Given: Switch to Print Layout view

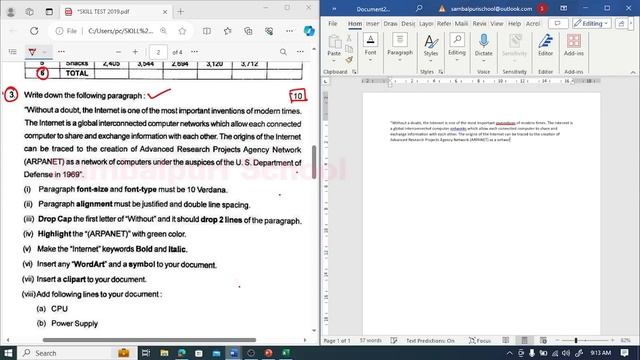Looking at the screenshot, I should (524, 340).
